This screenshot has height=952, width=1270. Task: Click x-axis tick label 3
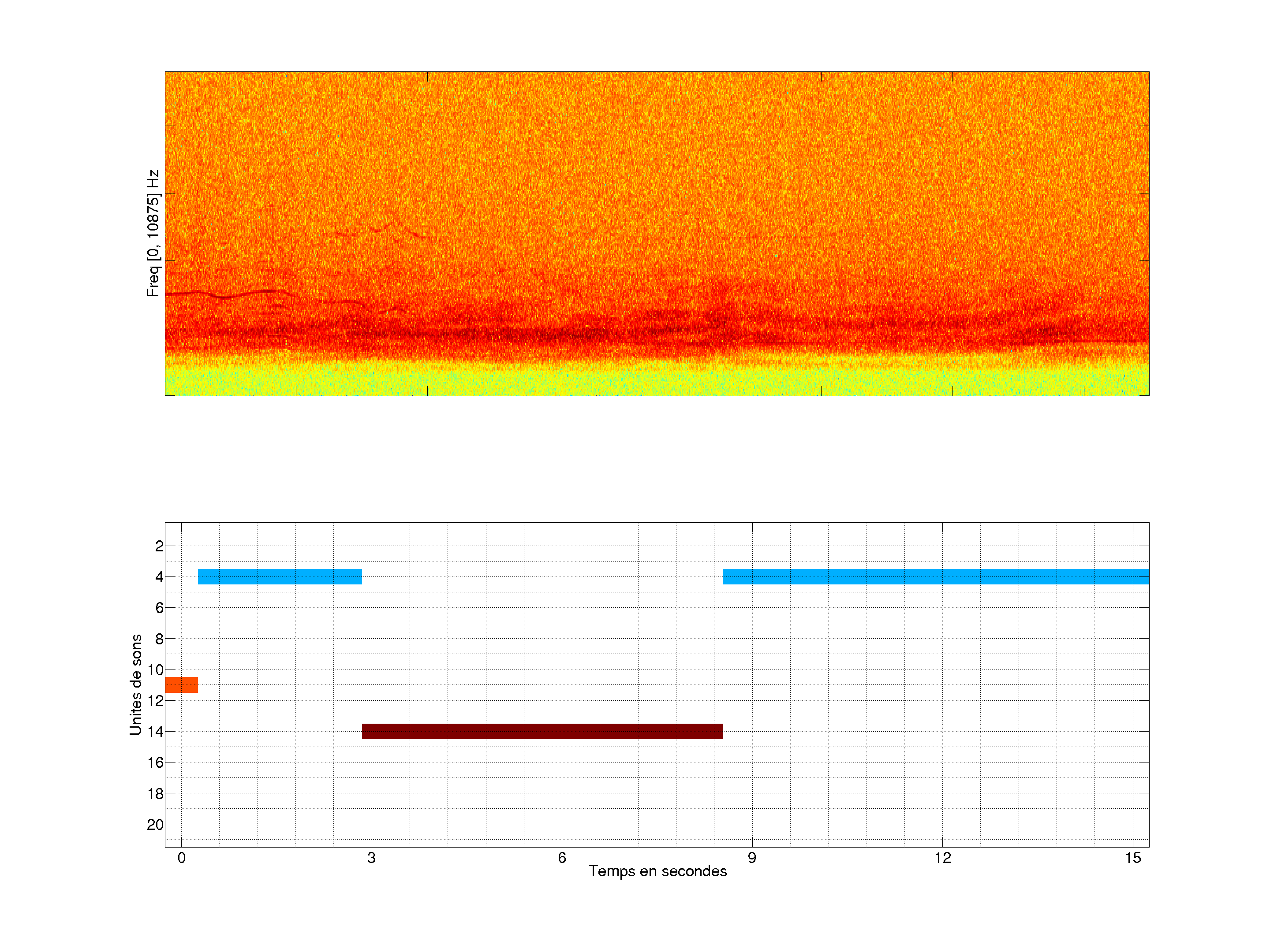(x=371, y=858)
